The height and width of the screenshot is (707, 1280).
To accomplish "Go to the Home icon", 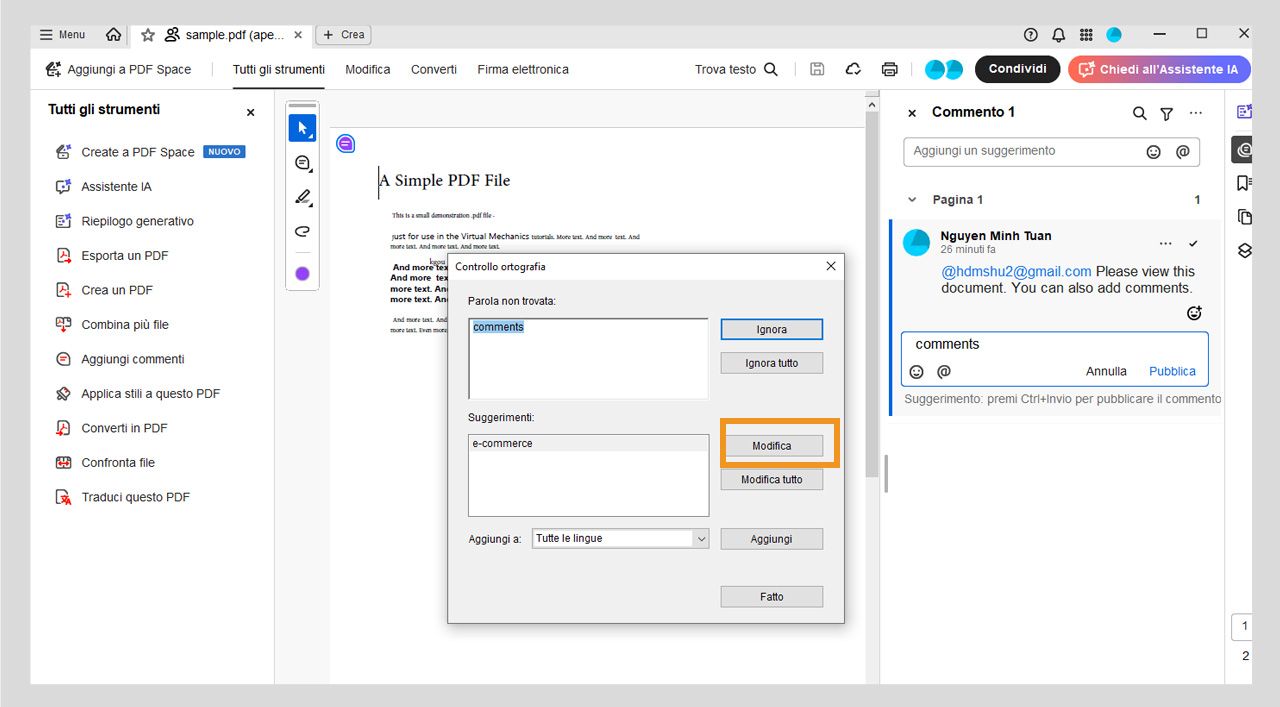I will [x=113, y=34].
